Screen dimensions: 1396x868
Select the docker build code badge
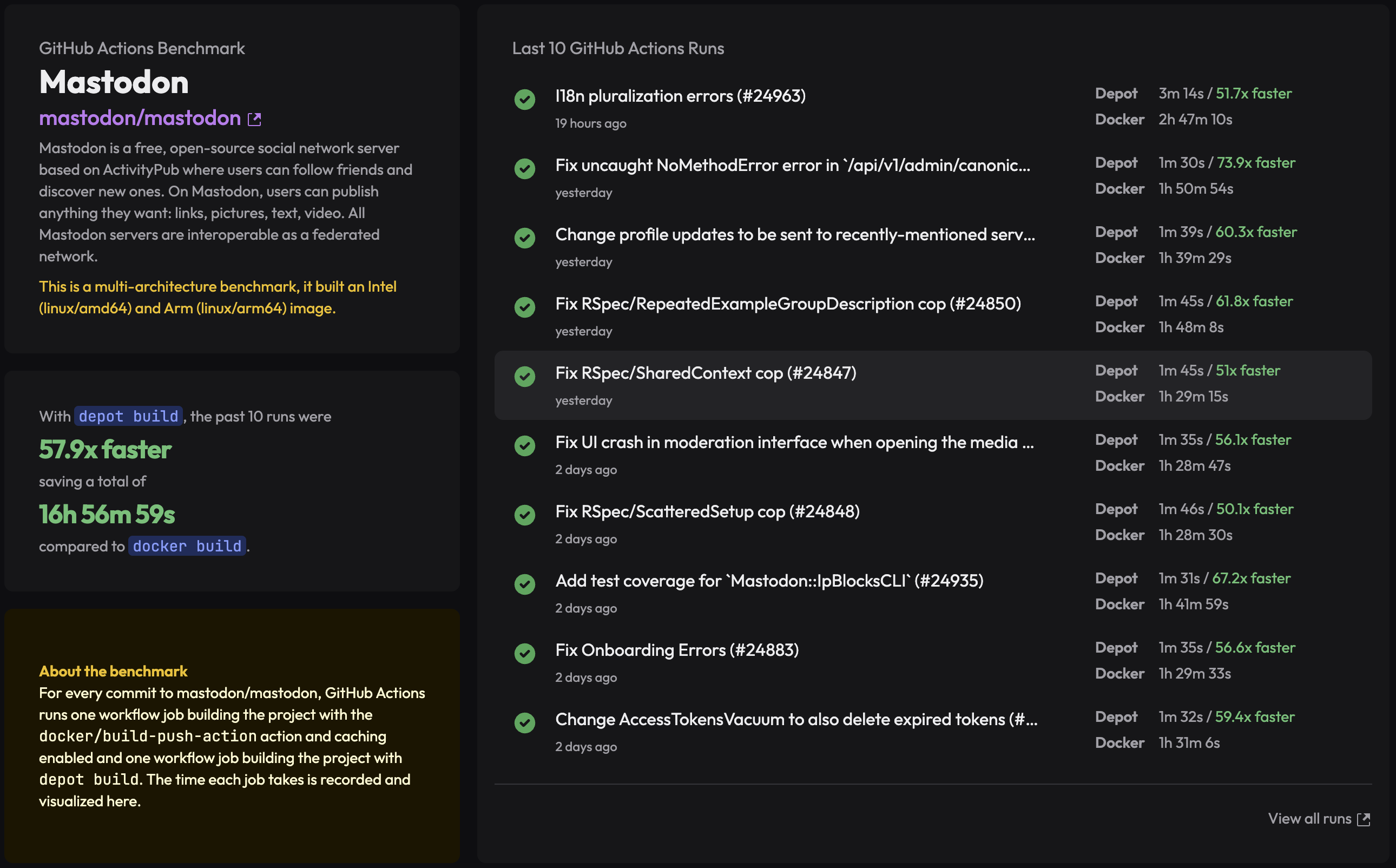187,546
